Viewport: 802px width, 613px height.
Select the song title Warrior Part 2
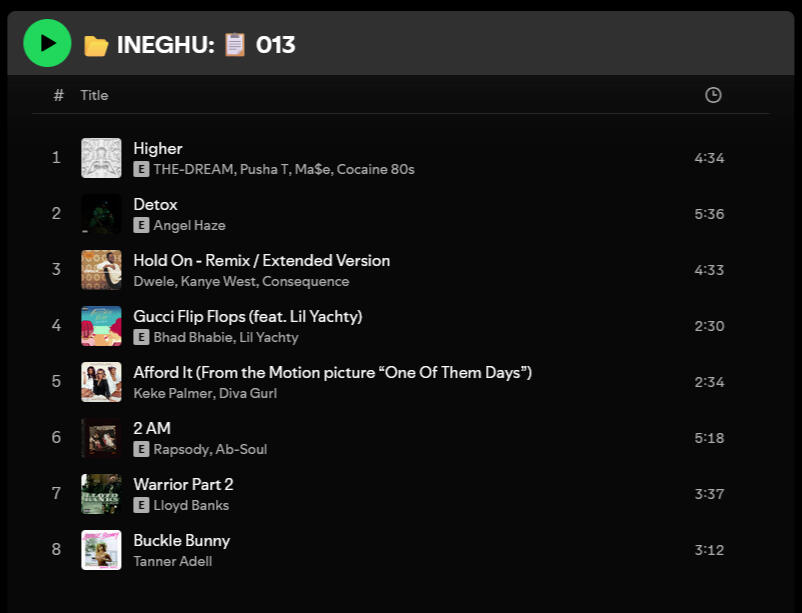point(183,485)
